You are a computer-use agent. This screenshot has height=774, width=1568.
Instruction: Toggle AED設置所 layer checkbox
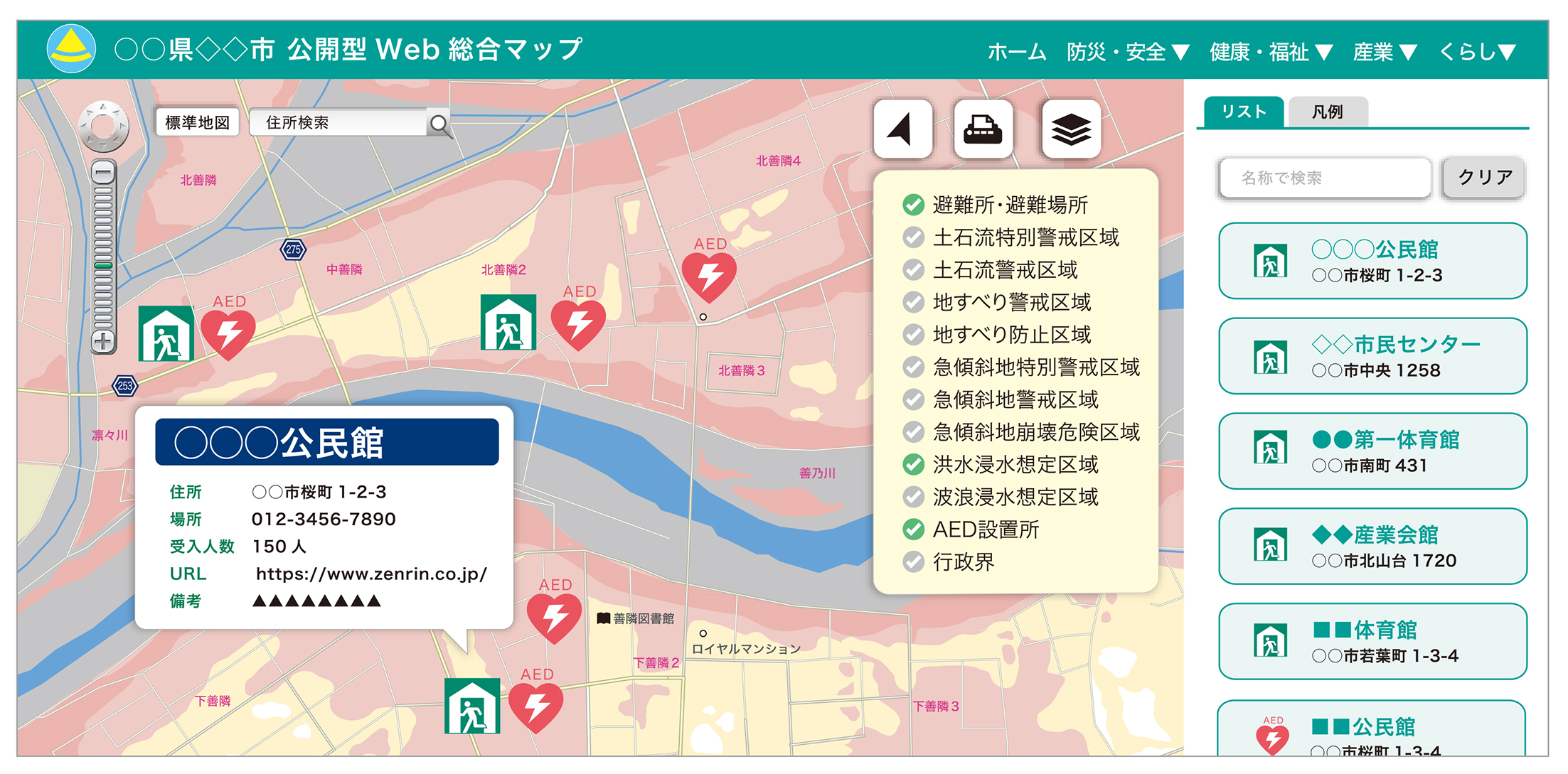tap(913, 530)
